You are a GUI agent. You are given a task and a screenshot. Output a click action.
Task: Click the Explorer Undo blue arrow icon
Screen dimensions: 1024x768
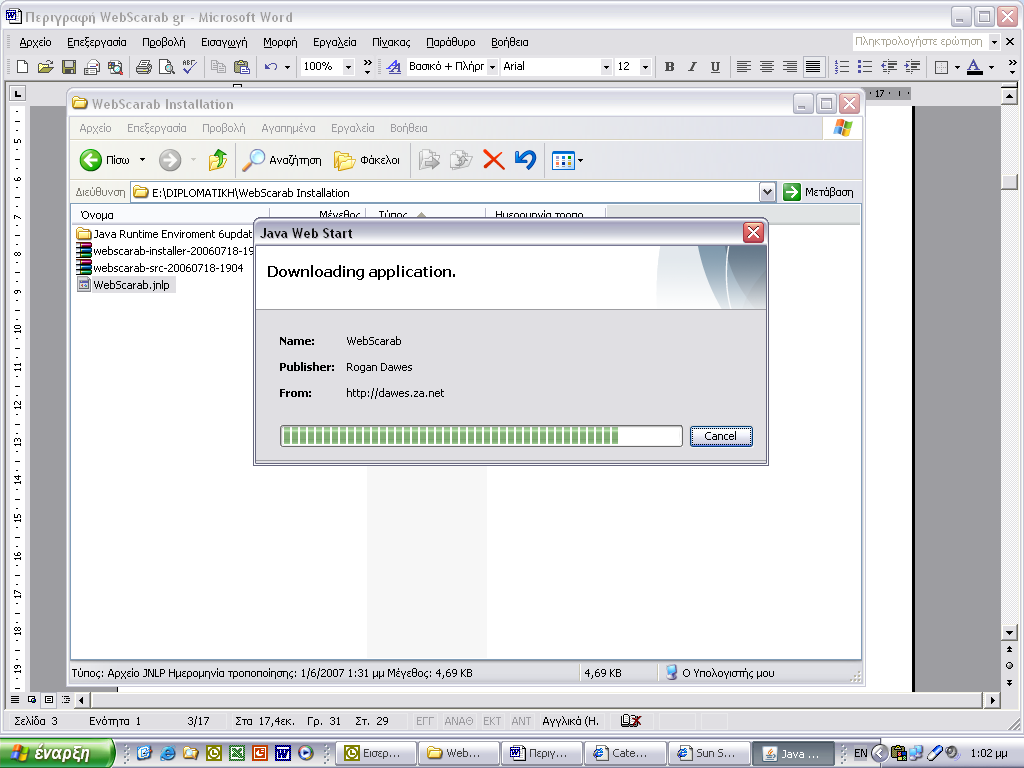click(525, 160)
